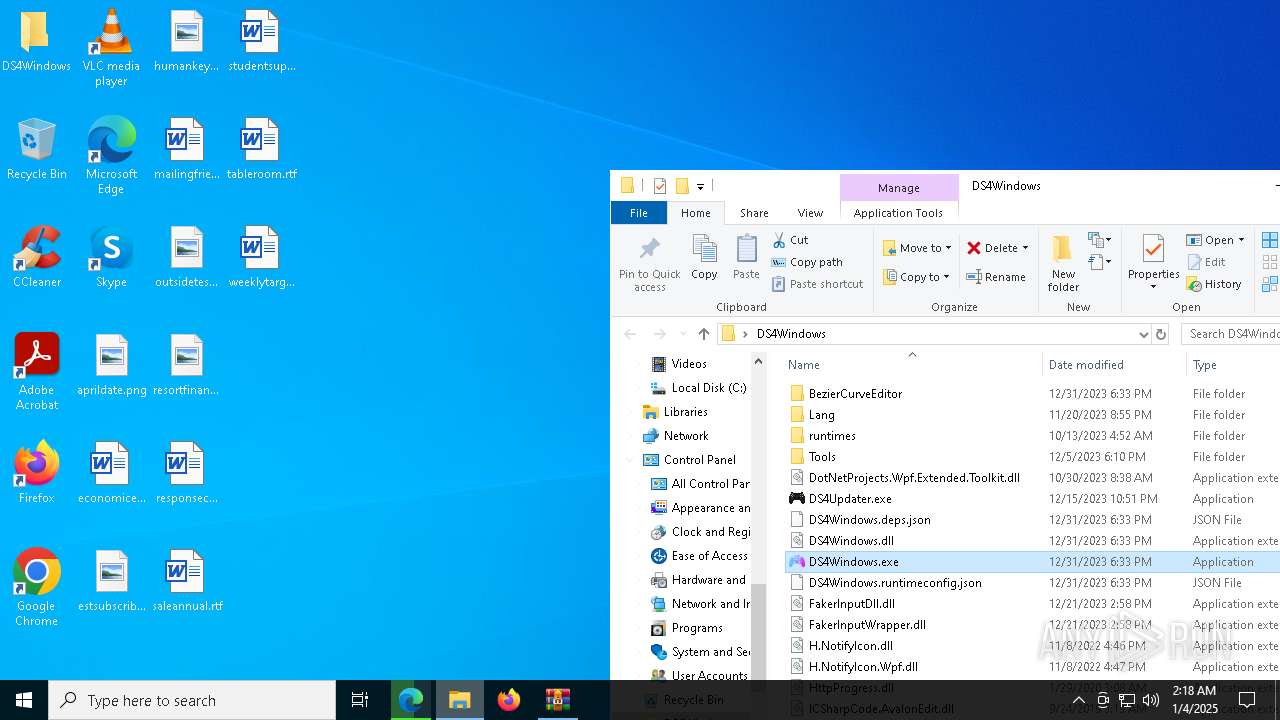Select the apríldate.png file on the desktop
Image resolution: width=1280 pixels, height=720 pixels.
click(x=111, y=366)
